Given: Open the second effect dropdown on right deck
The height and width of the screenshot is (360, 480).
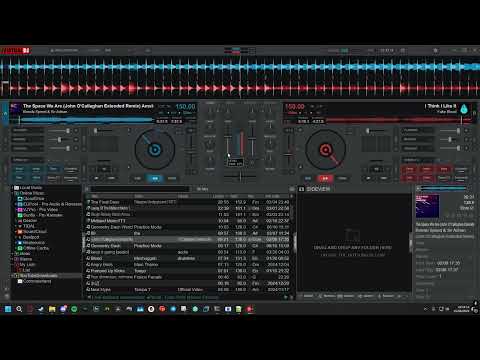Looking at the screenshot, I should (417, 139).
